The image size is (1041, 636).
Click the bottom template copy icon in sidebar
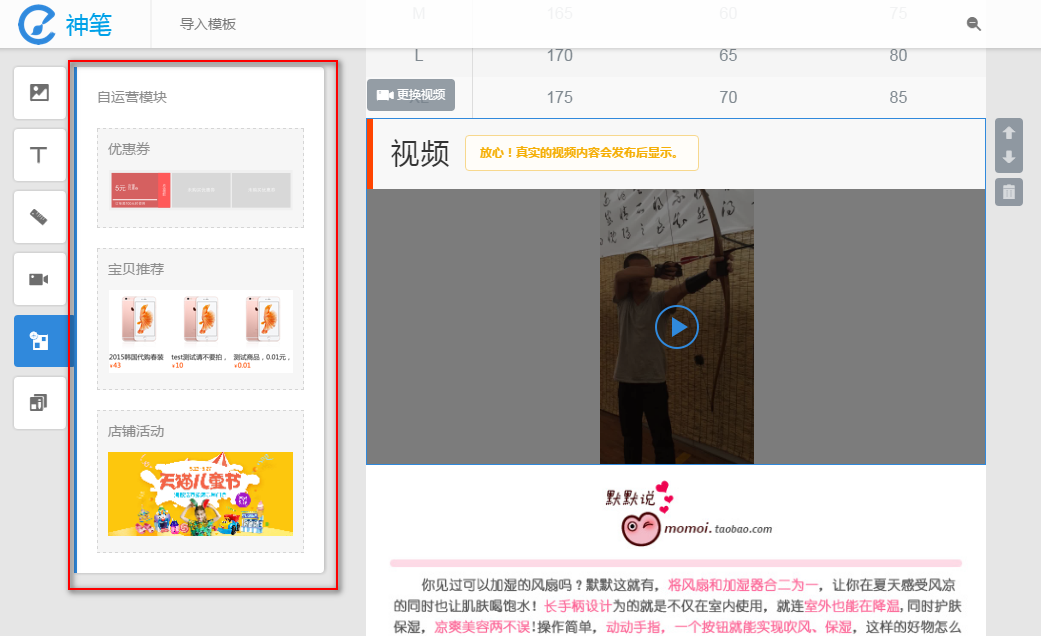tap(39, 403)
